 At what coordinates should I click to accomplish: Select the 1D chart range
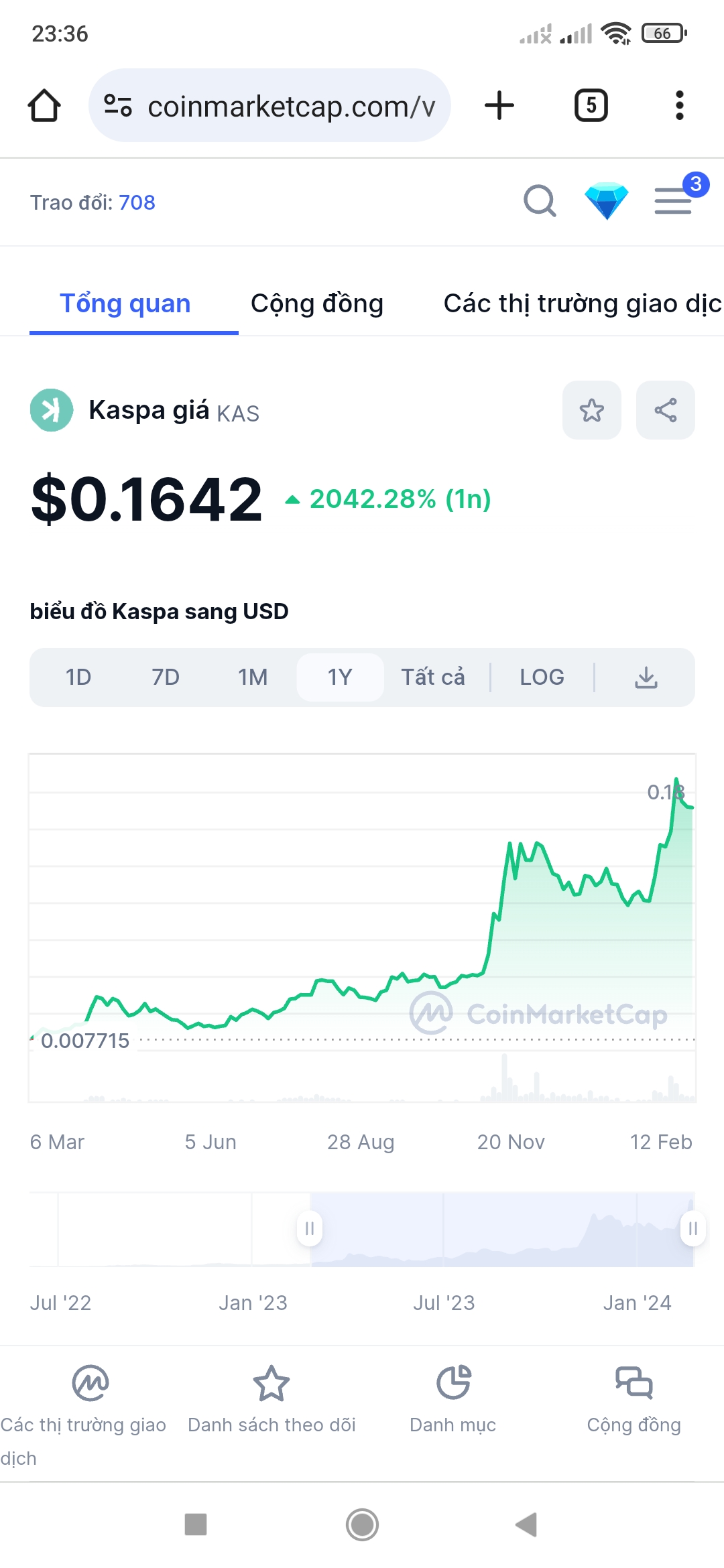click(x=78, y=677)
